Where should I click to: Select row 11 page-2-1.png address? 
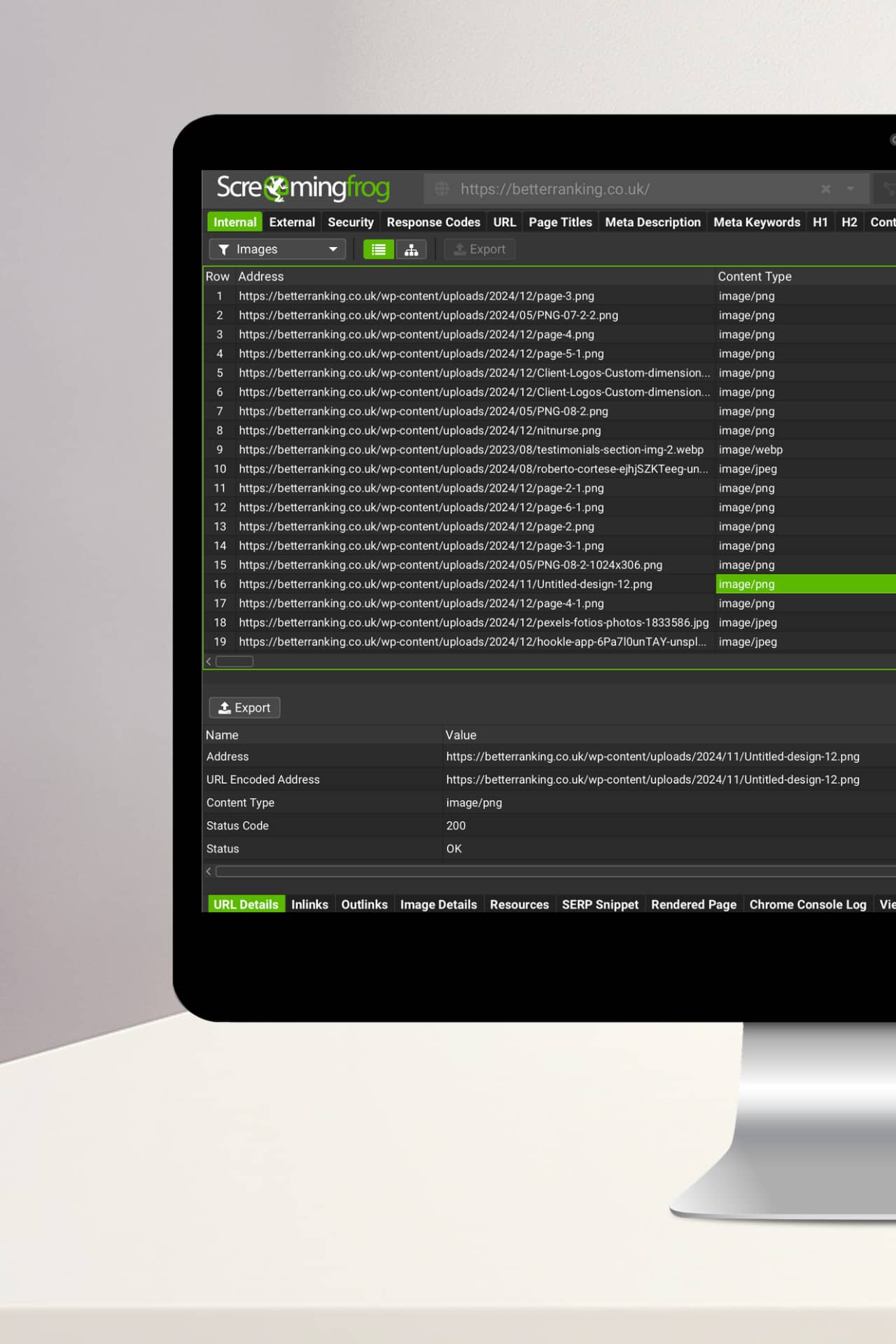tap(421, 488)
